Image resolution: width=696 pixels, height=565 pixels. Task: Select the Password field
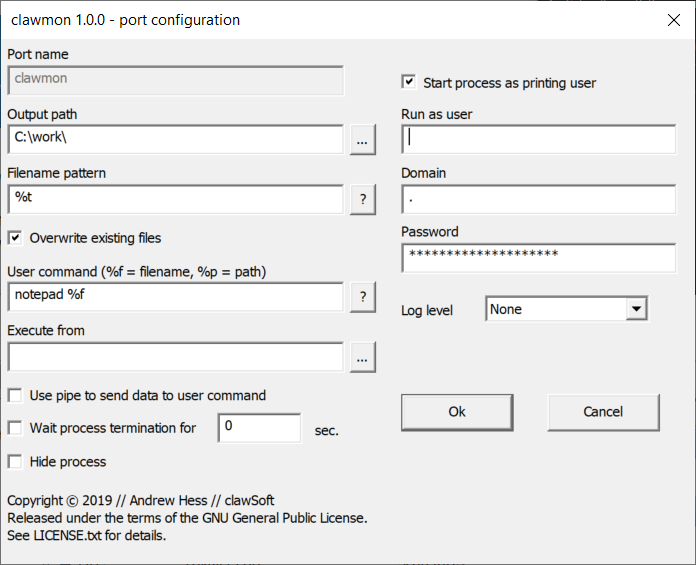pyautogui.click(x=539, y=258)
